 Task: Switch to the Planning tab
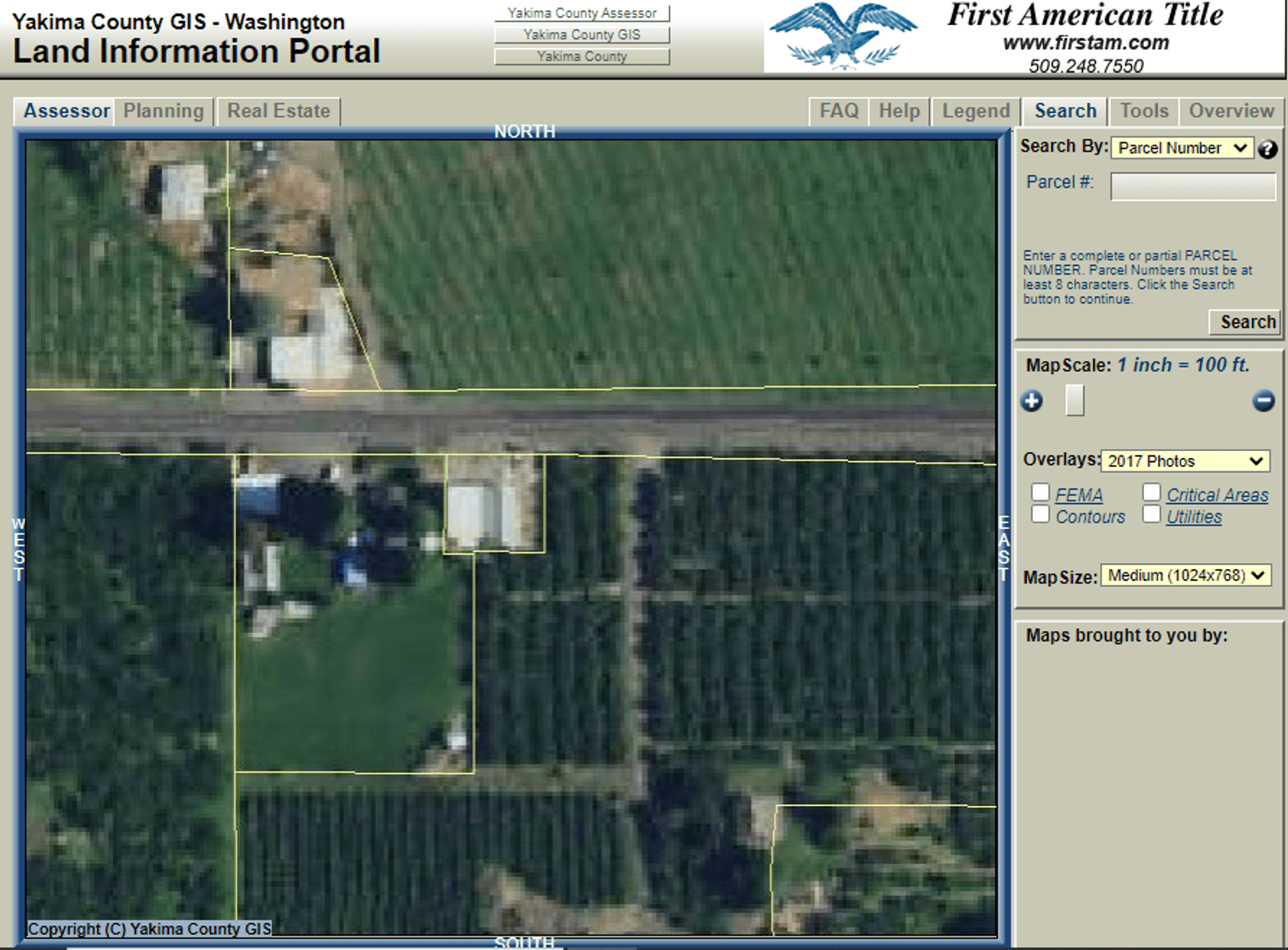click(x=163, y=110)
